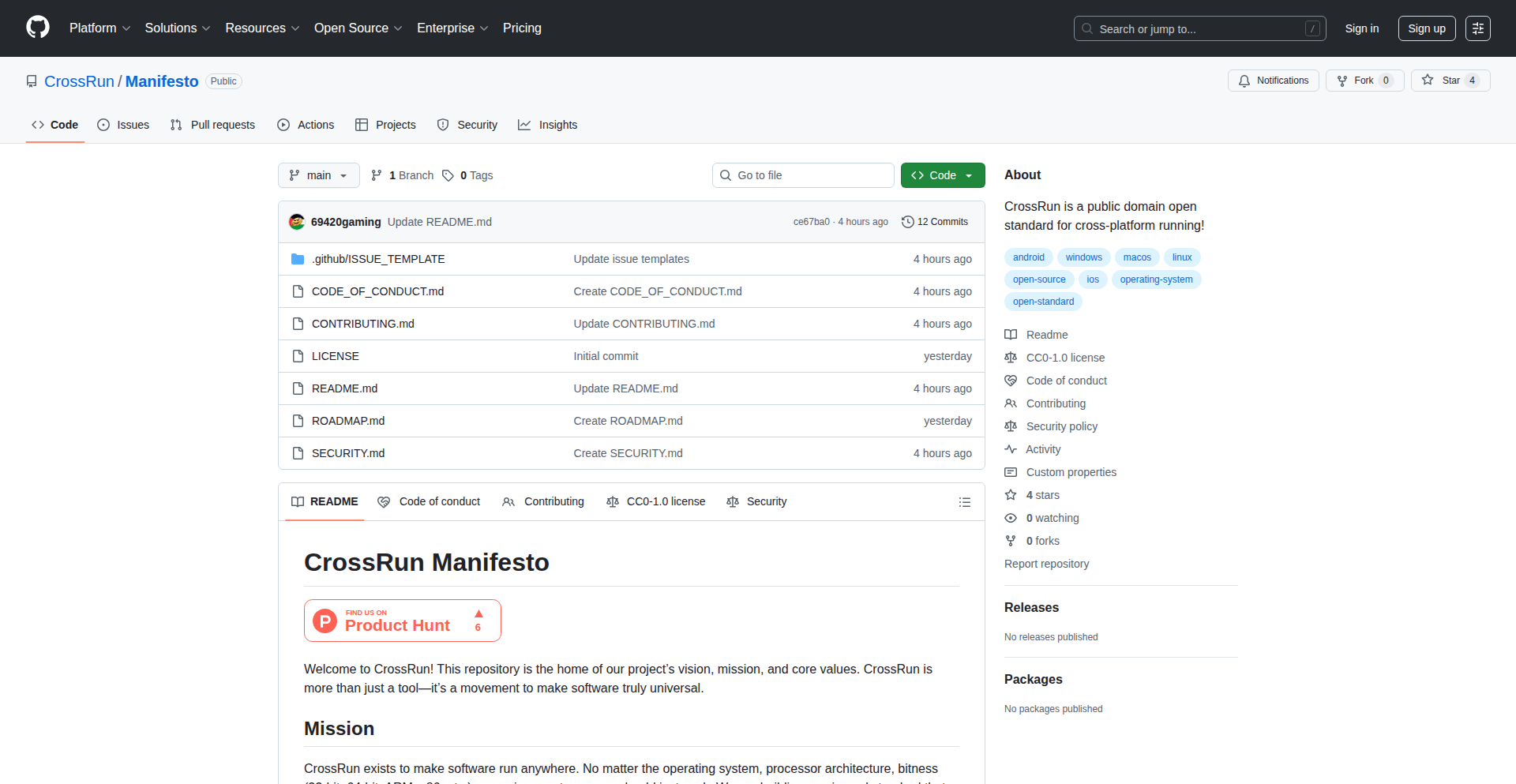Expand the Open Source menu
Image resolution: width=1516 pixels, height=784 pixels.
coord(358,28)
